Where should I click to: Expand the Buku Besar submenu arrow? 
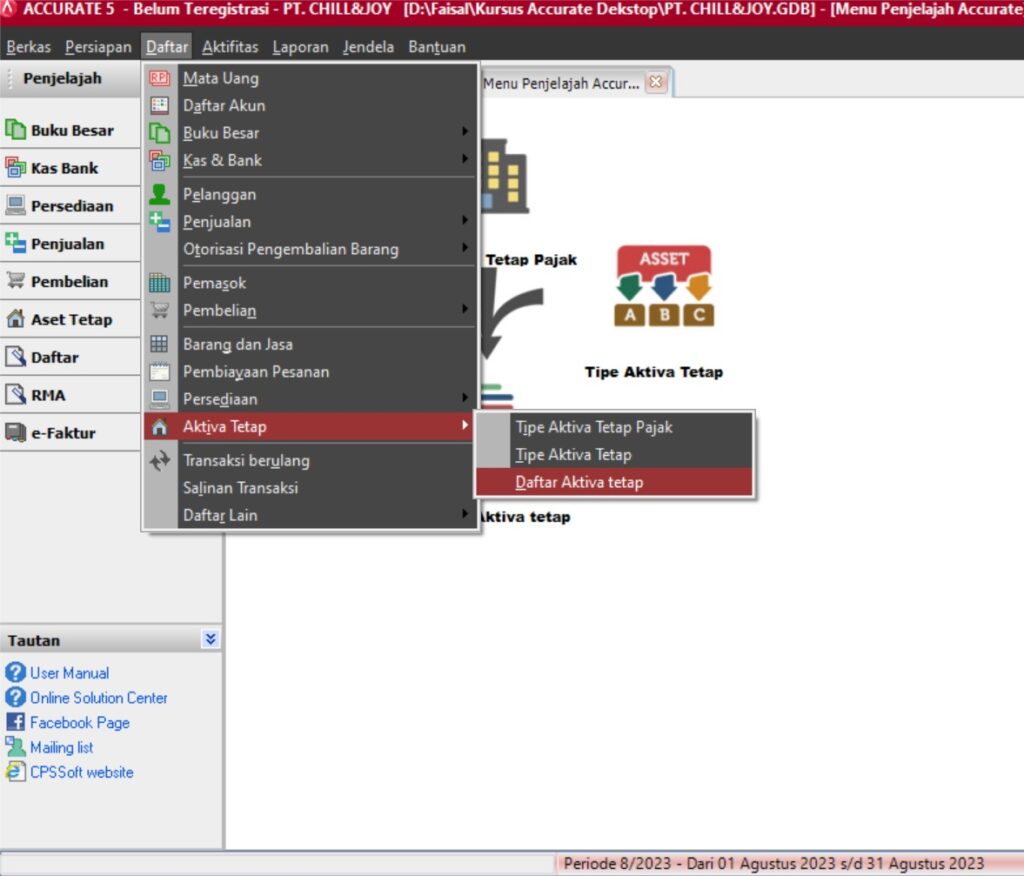point(465,132)
